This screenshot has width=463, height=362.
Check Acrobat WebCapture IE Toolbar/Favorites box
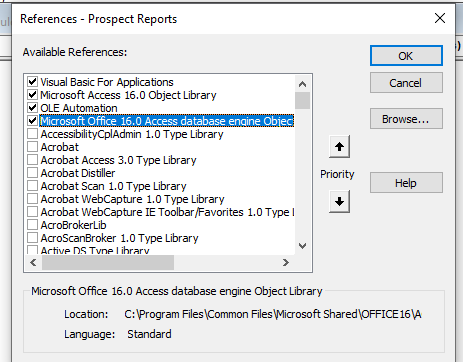[x=32, y=212]
